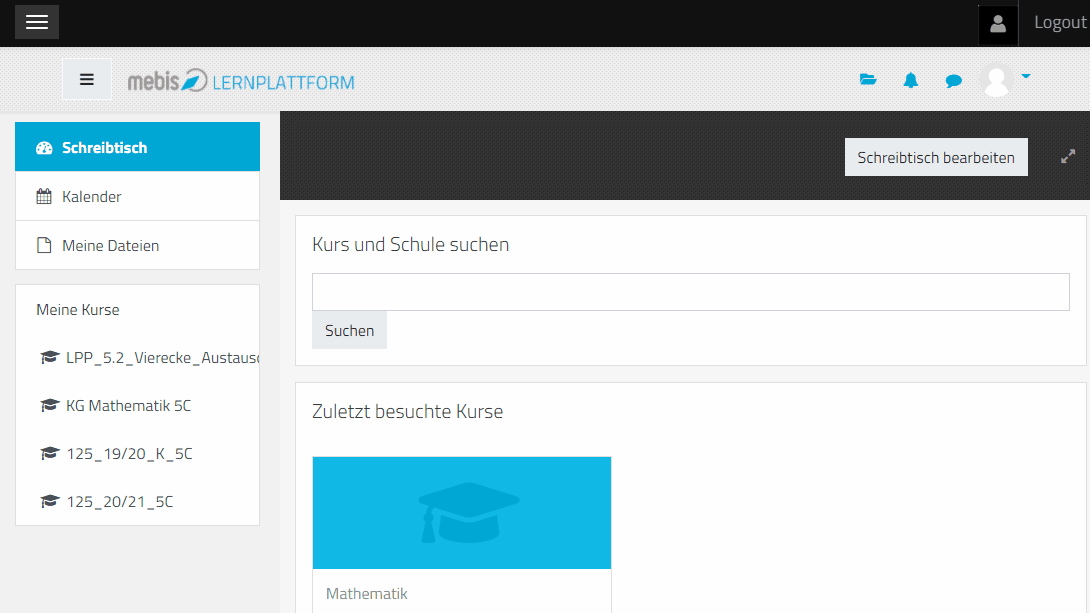Log out using the Logout link
Image resolution: width=1090 pixels, height=613 pixels.
click(1059, 22)
